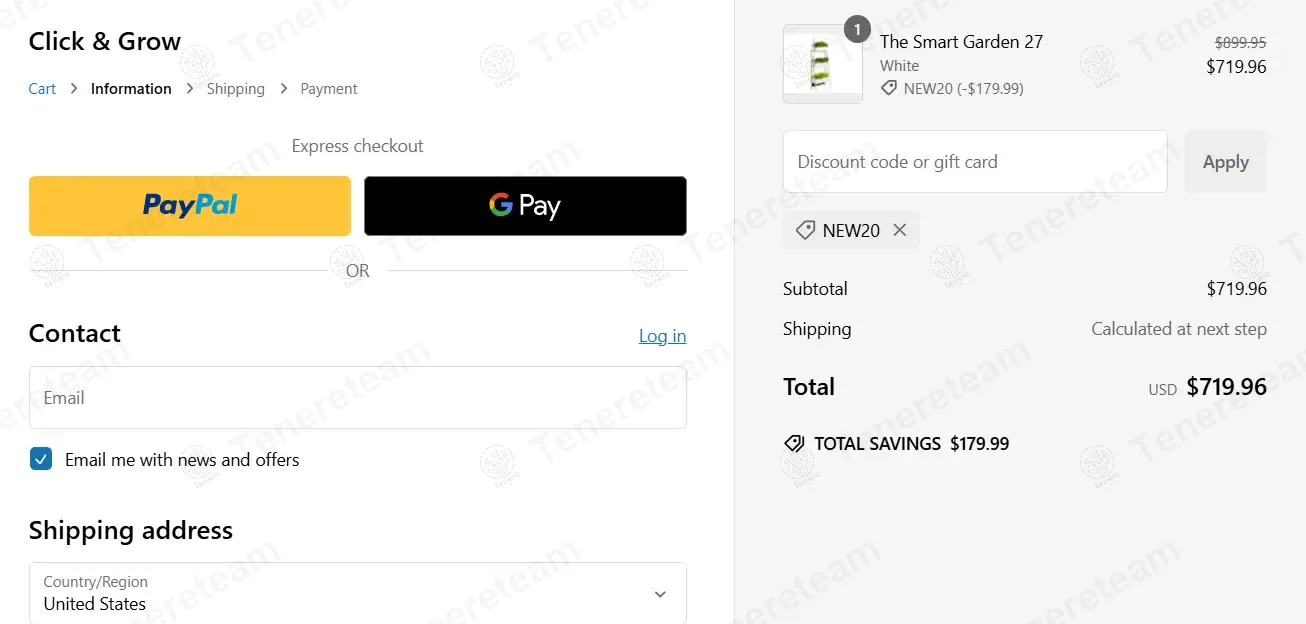The height and width of the screenshot is (624, 1306).
Task: Click the Discount code or gift card field
Action: pyautogui.click(x=975, y=162)
